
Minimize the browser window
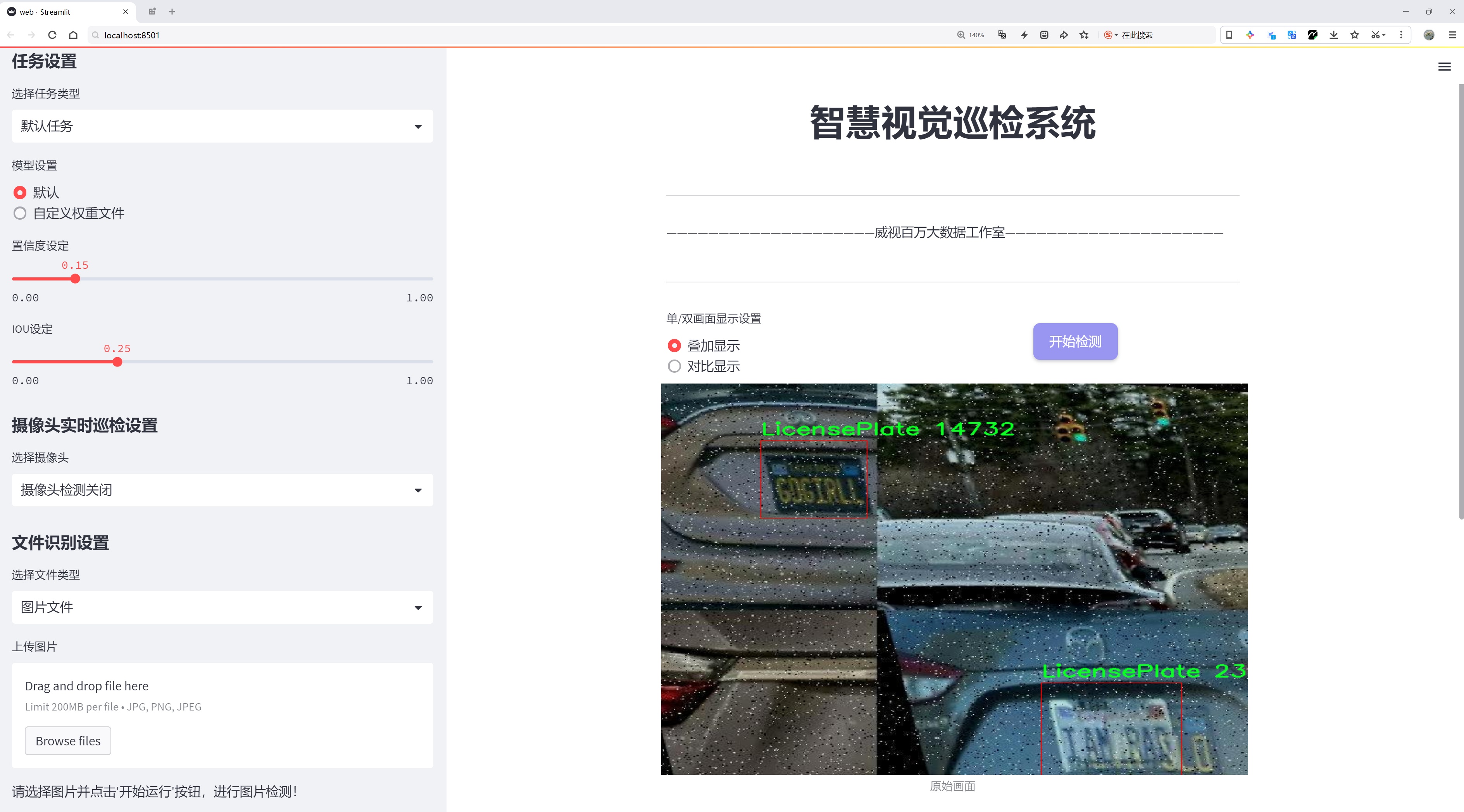point(1405,11)
